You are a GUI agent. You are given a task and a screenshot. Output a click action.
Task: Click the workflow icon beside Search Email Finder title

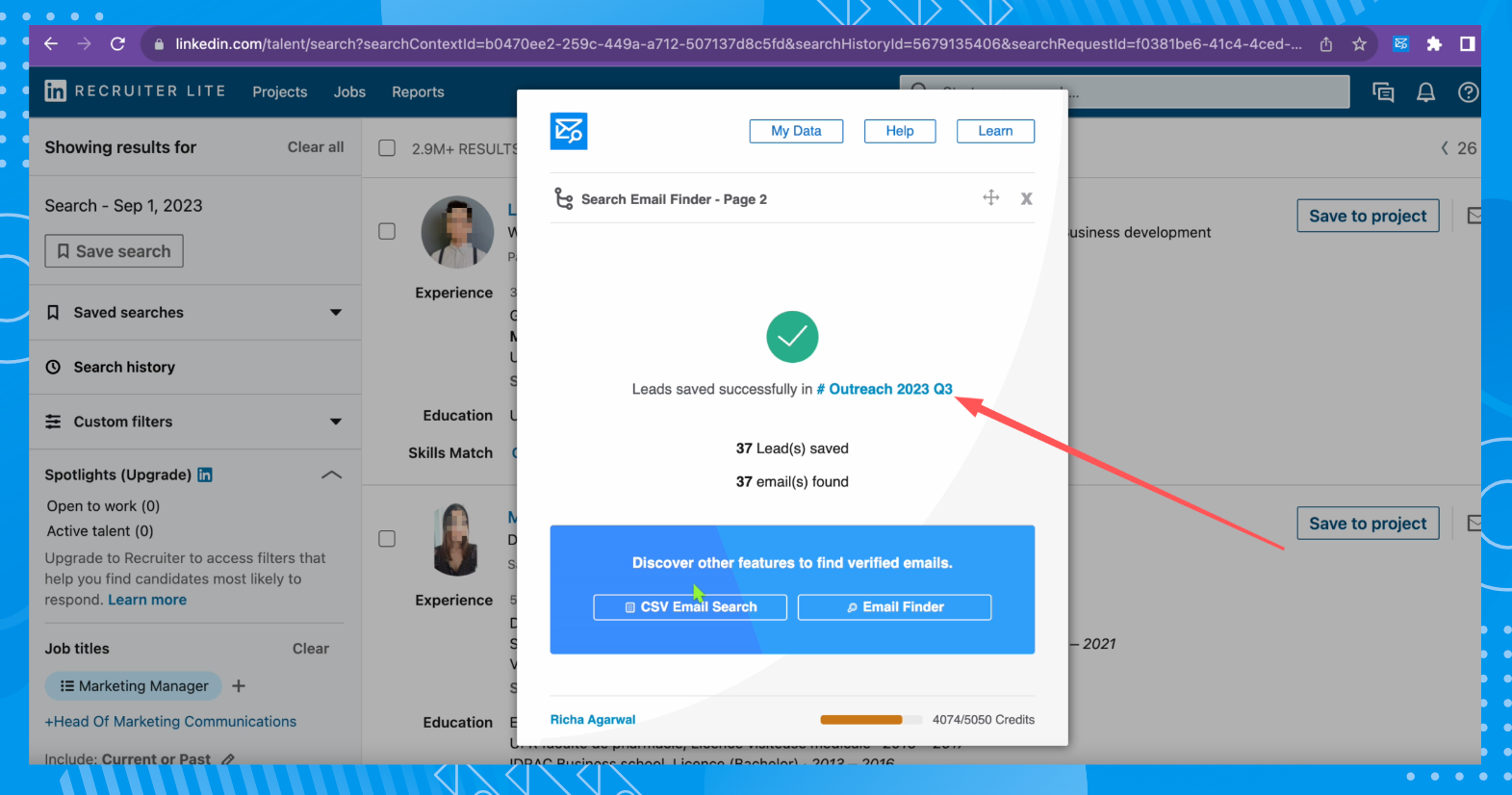pyautogui.click(x=564, y=199)
